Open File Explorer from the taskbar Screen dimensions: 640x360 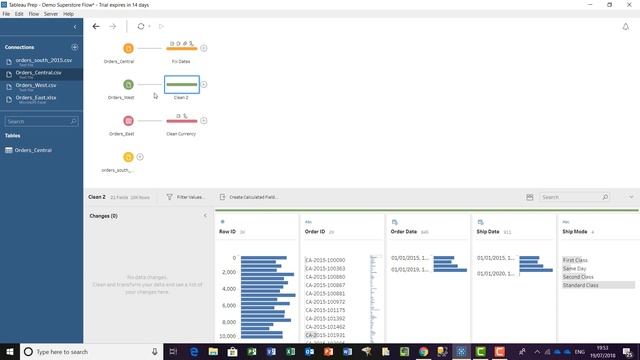click(213, 351)
